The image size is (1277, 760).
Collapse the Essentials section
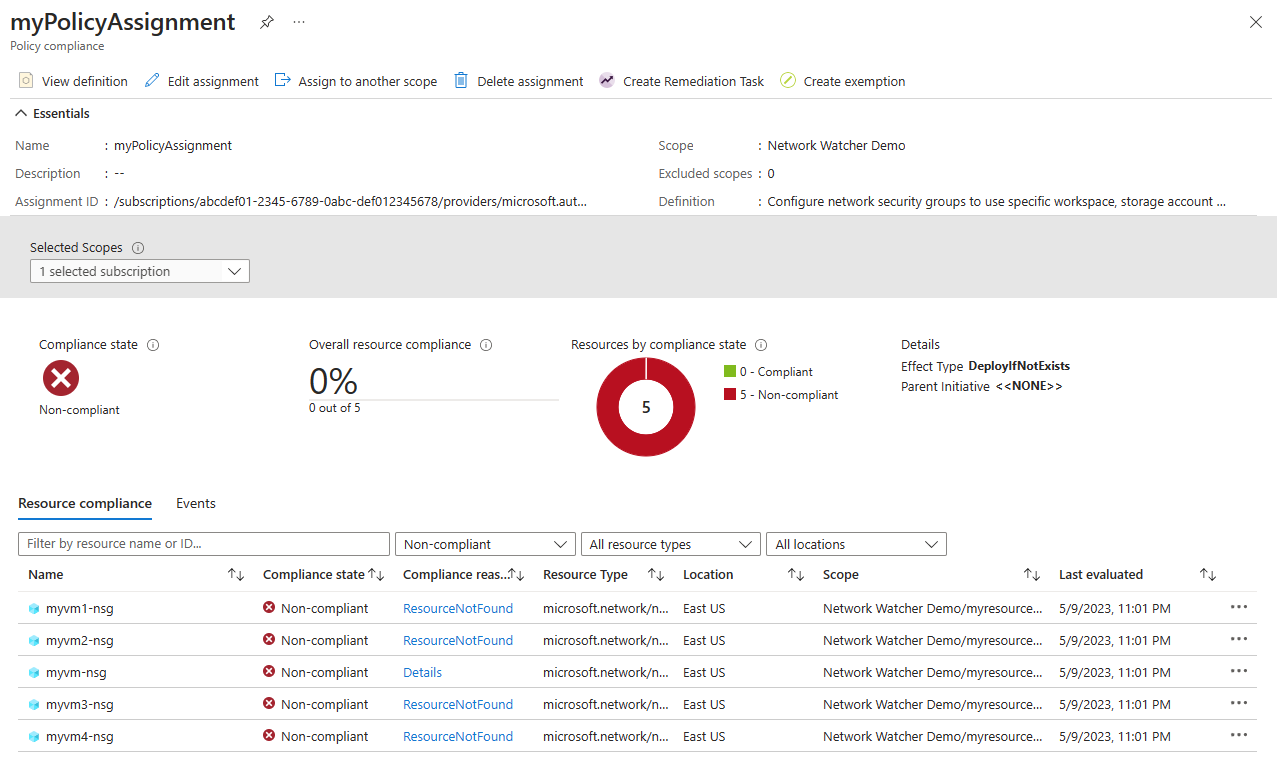pyautogui.click(x=22, y=114)
